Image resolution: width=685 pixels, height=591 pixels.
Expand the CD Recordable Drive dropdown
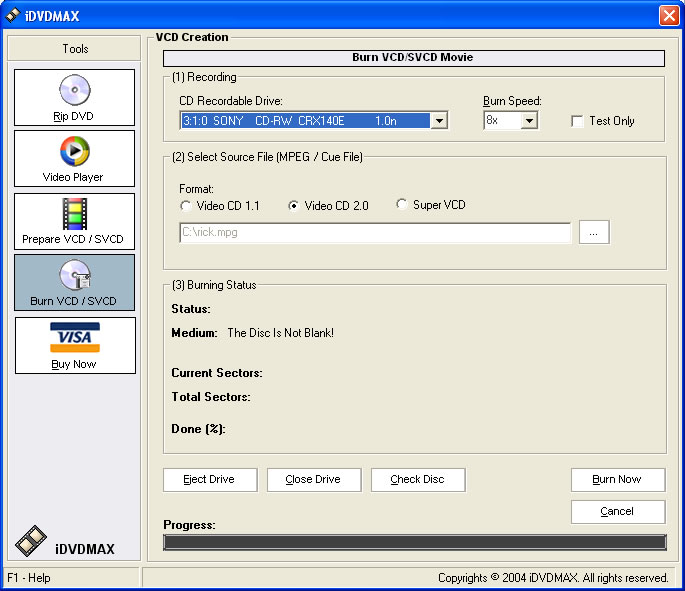coord(439,121)
